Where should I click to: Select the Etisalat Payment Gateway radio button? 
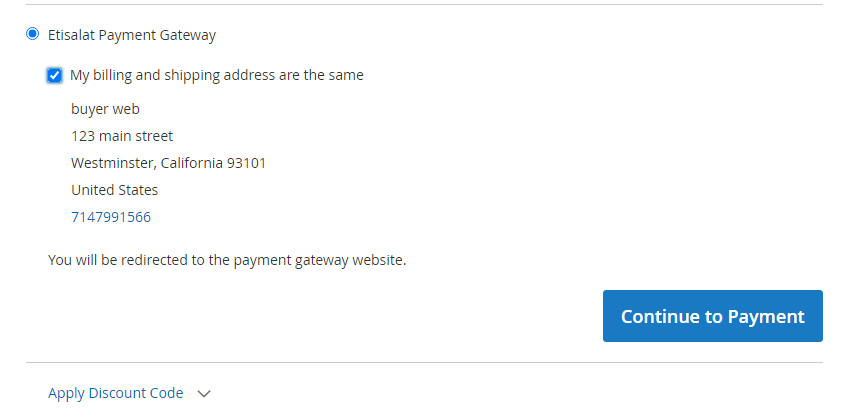32,34
